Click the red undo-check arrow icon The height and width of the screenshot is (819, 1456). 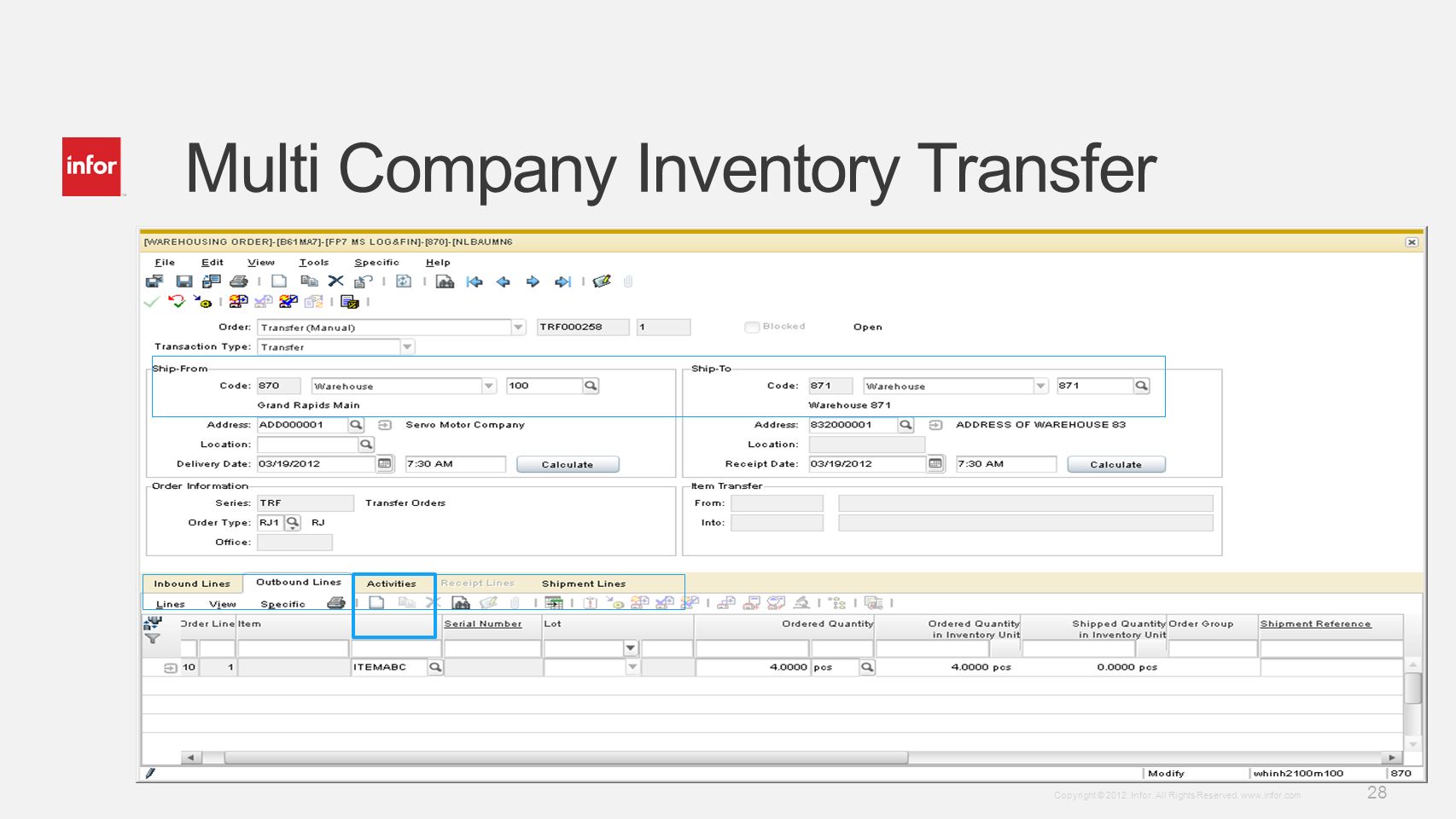click(x=177, y=301)
